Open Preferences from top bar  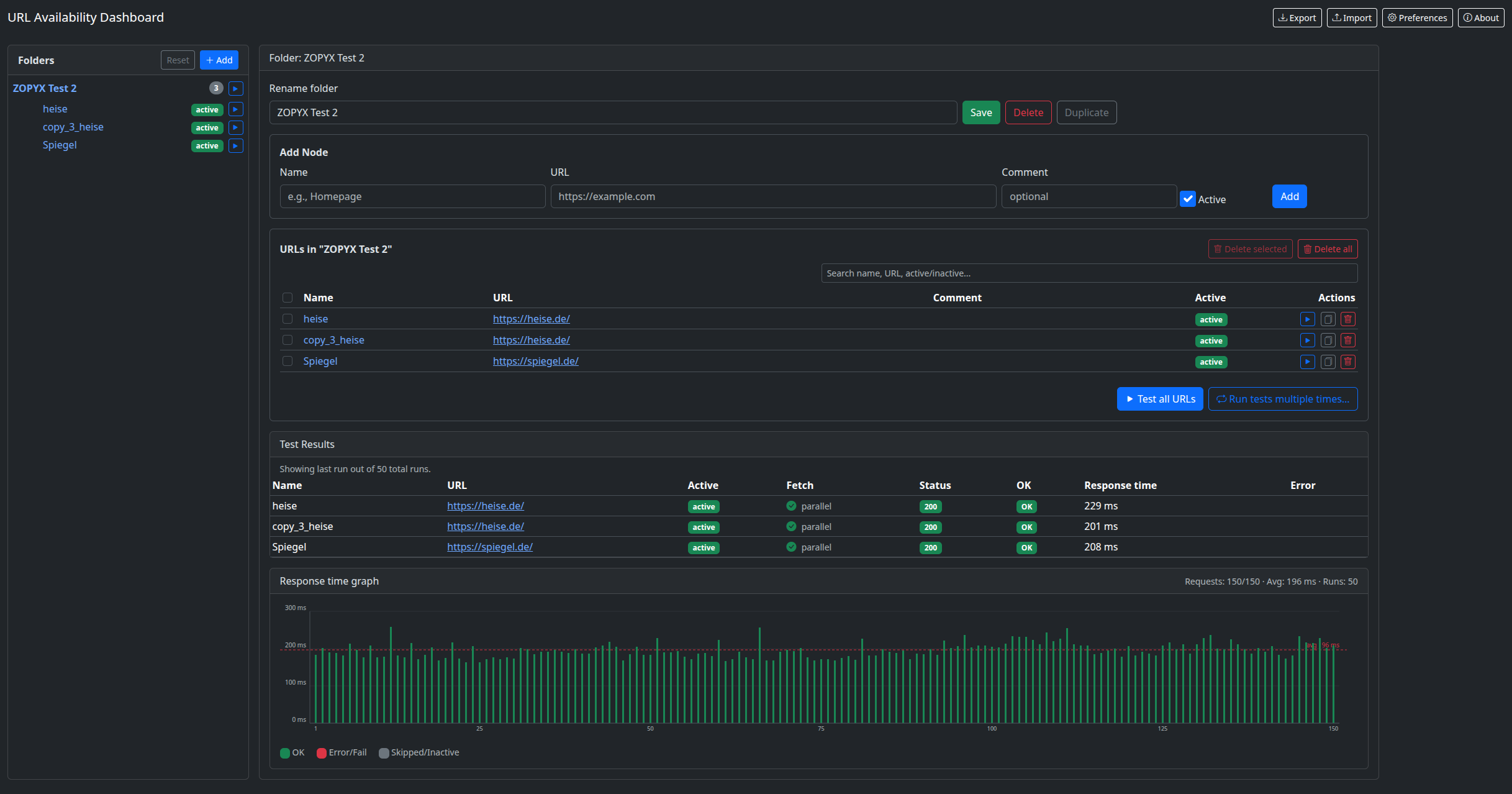[1417, 17]
